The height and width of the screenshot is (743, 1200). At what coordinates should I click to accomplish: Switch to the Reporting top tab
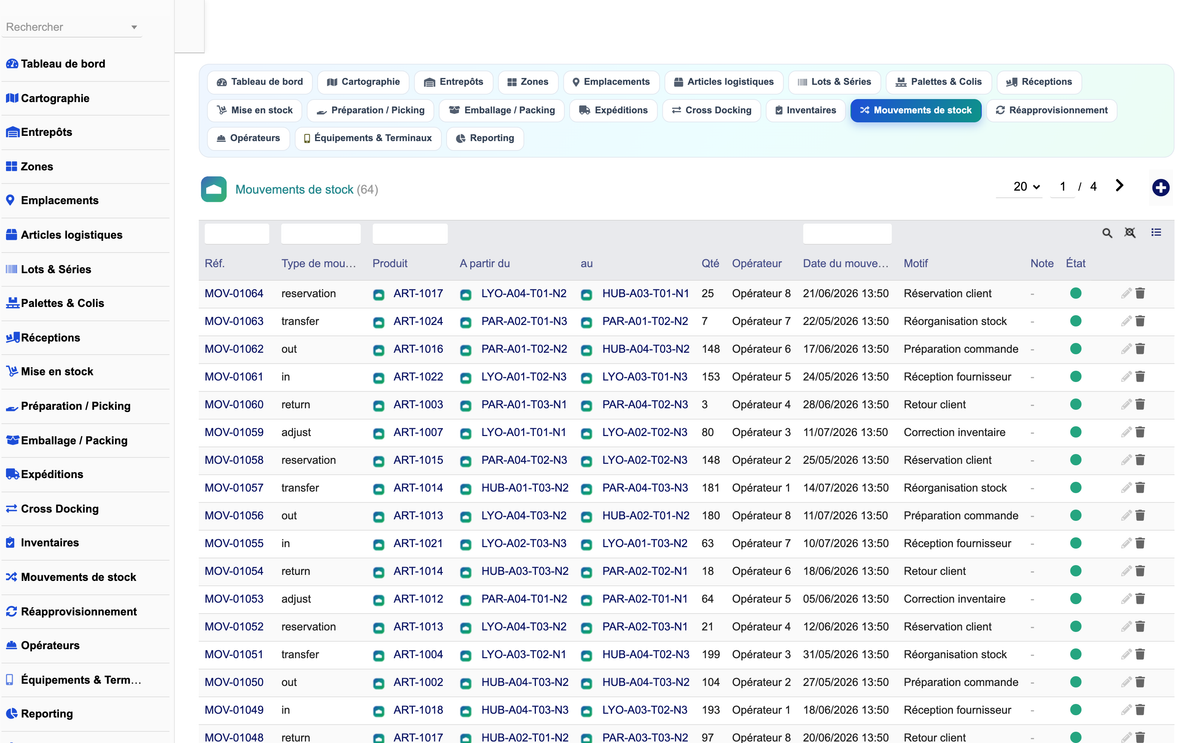coord(485,138)
